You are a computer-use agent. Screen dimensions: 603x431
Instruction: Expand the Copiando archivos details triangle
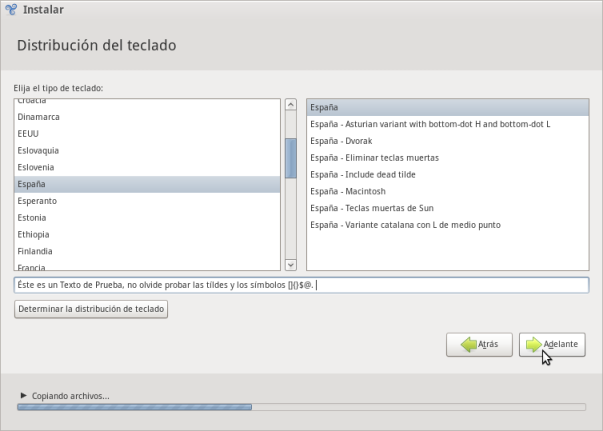[x=23, y=395]
